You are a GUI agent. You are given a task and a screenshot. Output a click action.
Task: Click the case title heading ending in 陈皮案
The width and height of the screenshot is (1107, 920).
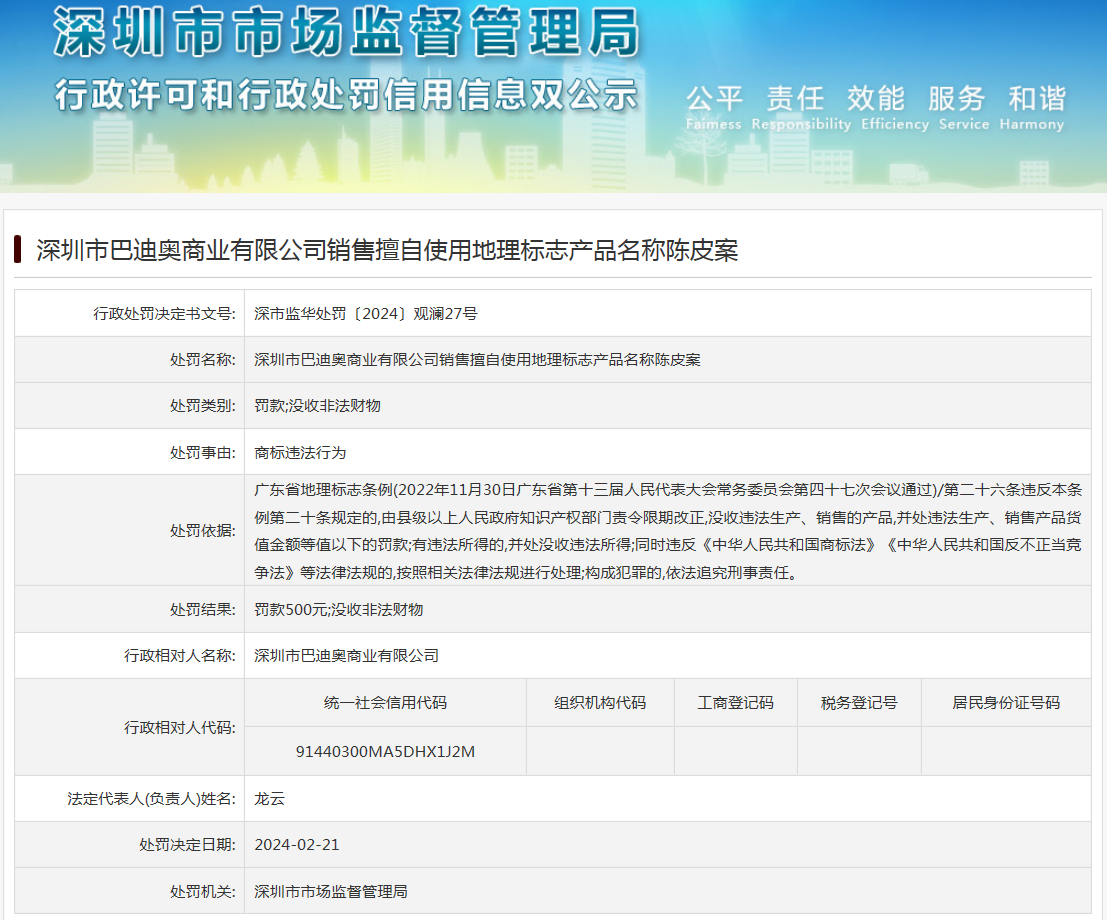(387, 250)
